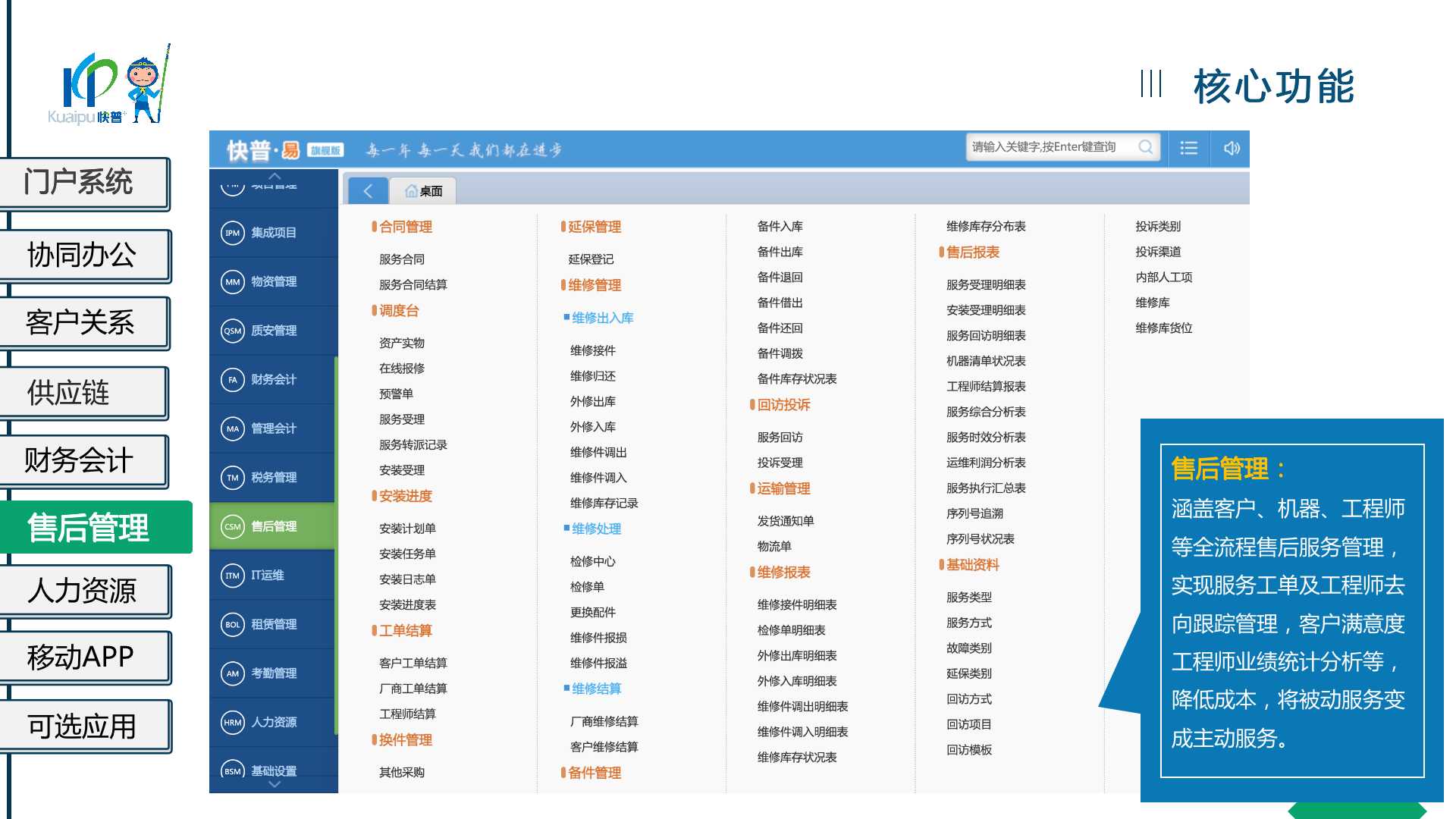Select the IPM 集成项目 sidebar icon

[233, 233]
